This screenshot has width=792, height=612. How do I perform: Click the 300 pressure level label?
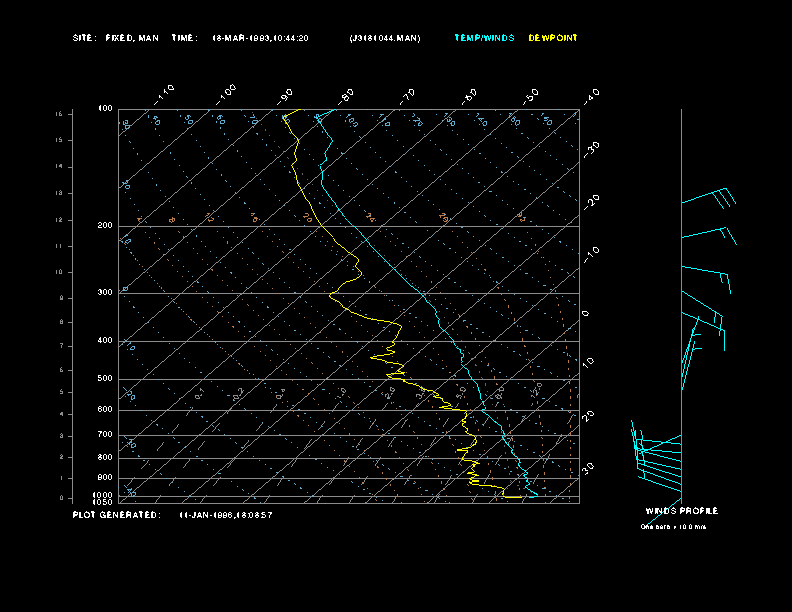point(105,293)
